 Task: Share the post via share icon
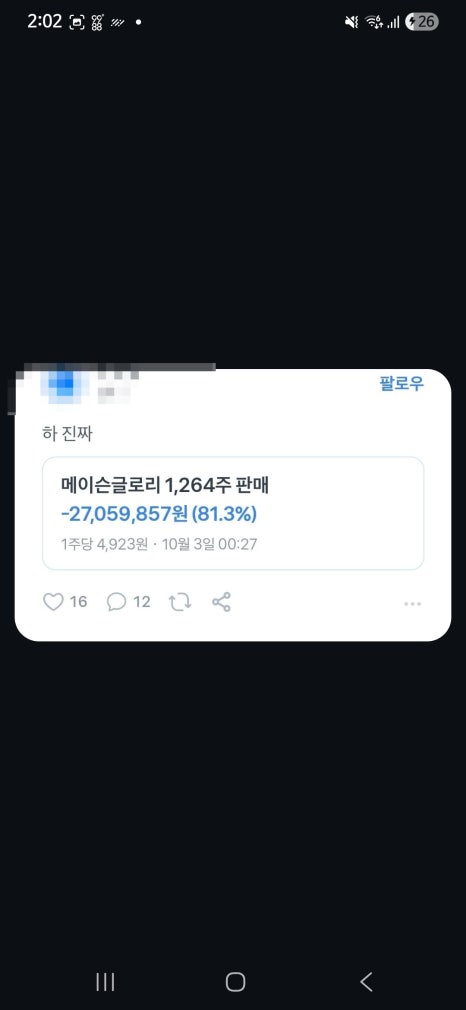pyautogui.click(x=221, y=602)
